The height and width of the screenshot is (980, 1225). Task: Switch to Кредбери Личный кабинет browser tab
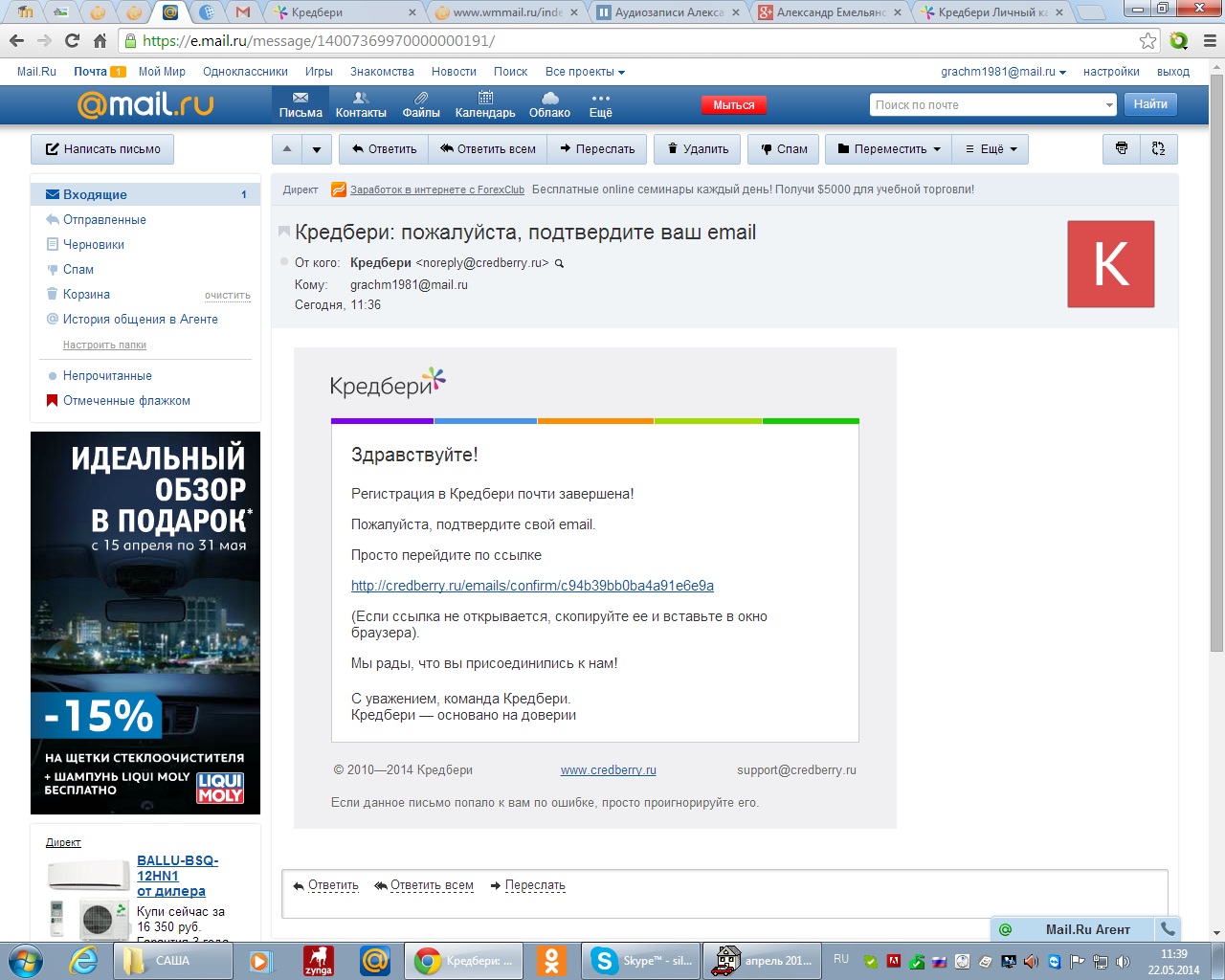click(991, 12)
